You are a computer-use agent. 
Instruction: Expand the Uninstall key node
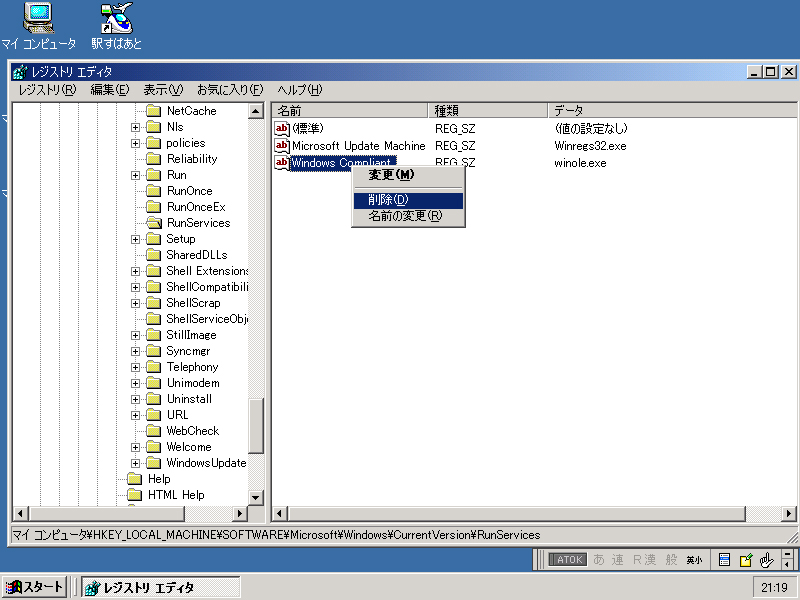(136, 399)
